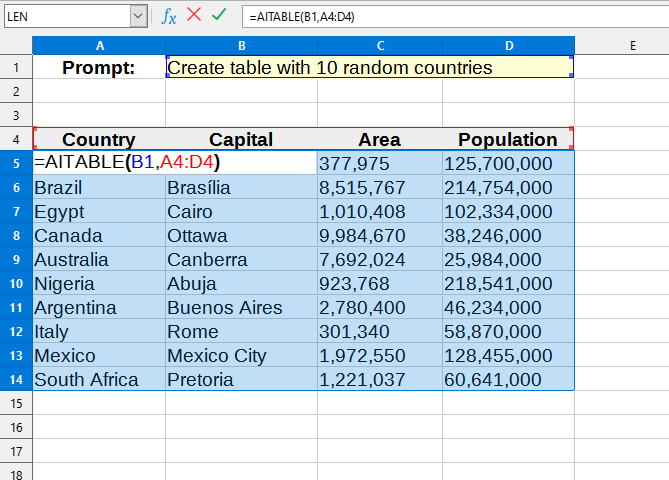This screenshot has width=669, height=480.
Task: Select the Population header cell
Action: [x=507, y=140]
